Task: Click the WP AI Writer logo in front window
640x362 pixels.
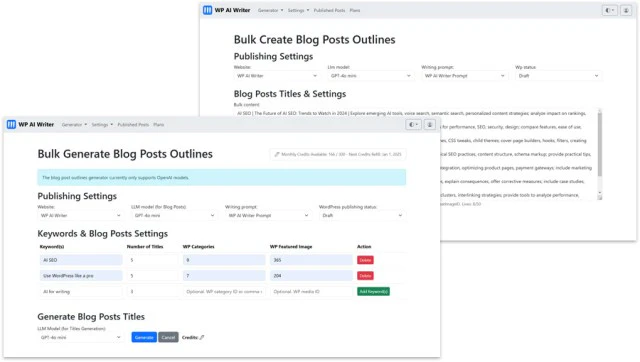Action: 30,124
